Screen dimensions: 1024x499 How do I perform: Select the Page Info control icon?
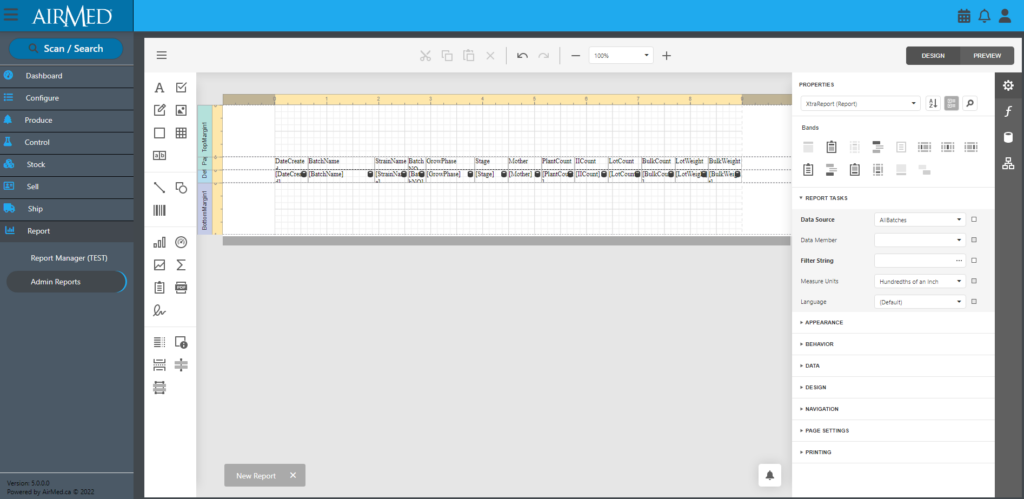click(x=182, y=342)
